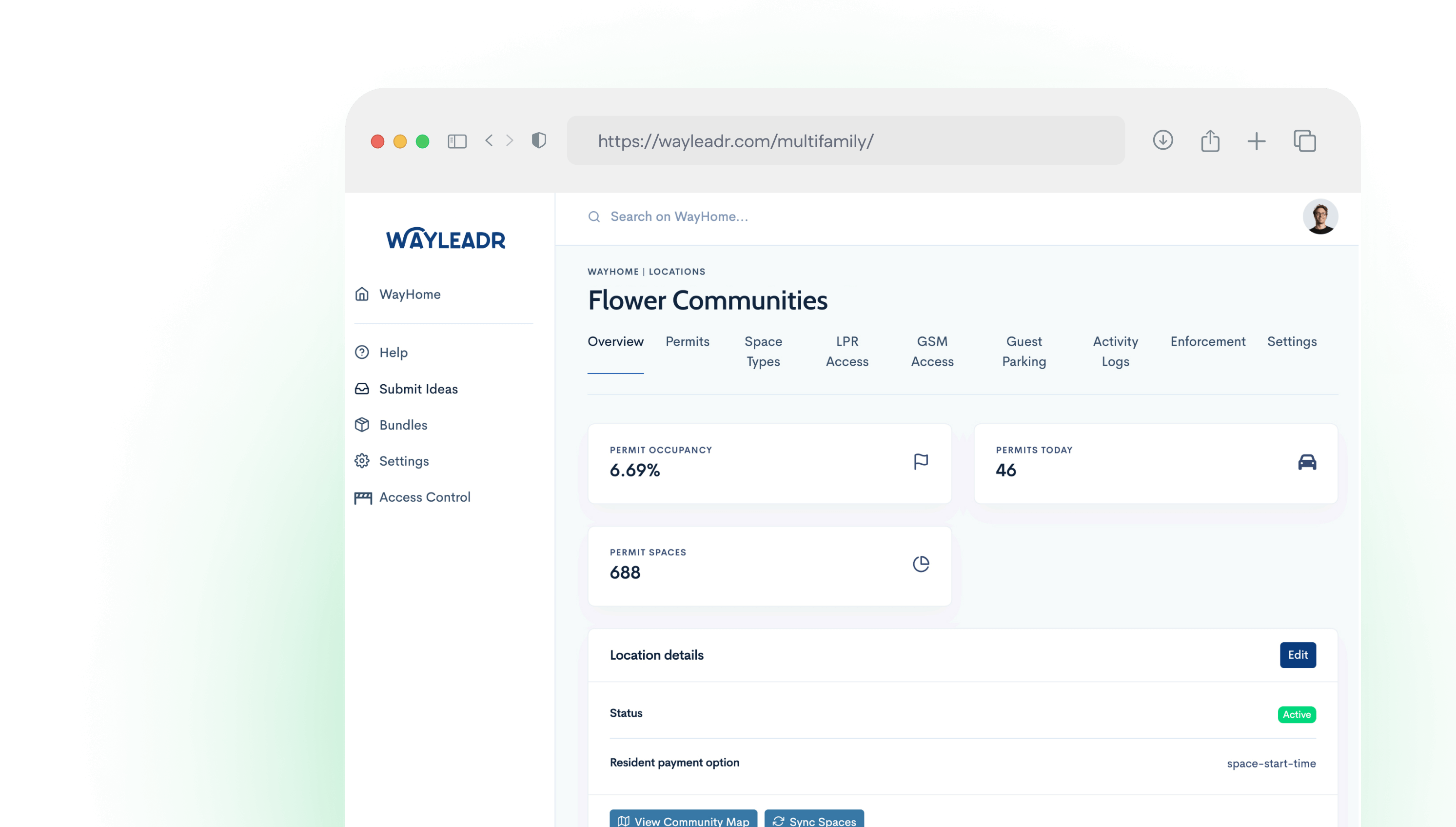Open the Enforcement tab
This screenshot has width=1456, height=827.
[1208, 341]
